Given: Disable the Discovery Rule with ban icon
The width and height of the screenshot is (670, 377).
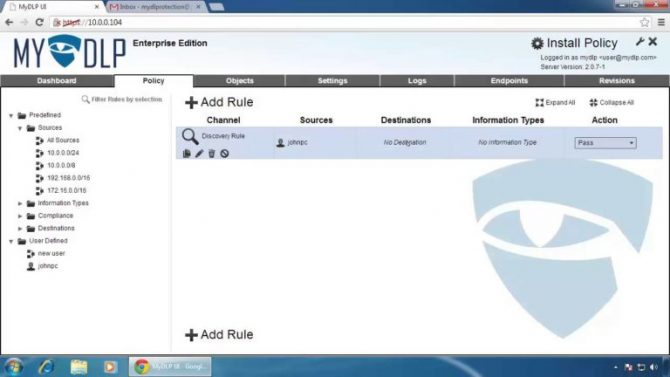Looking at the screenshot, I should pos(224,153).
